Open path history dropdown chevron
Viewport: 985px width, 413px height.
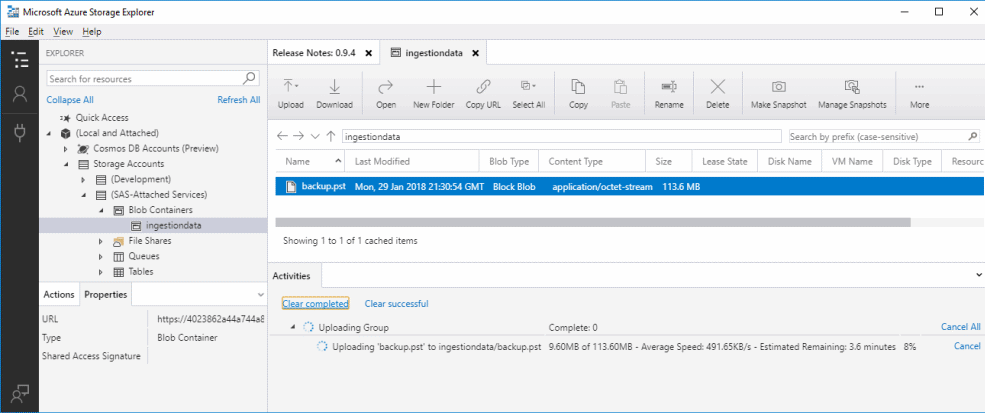point(315,136)
